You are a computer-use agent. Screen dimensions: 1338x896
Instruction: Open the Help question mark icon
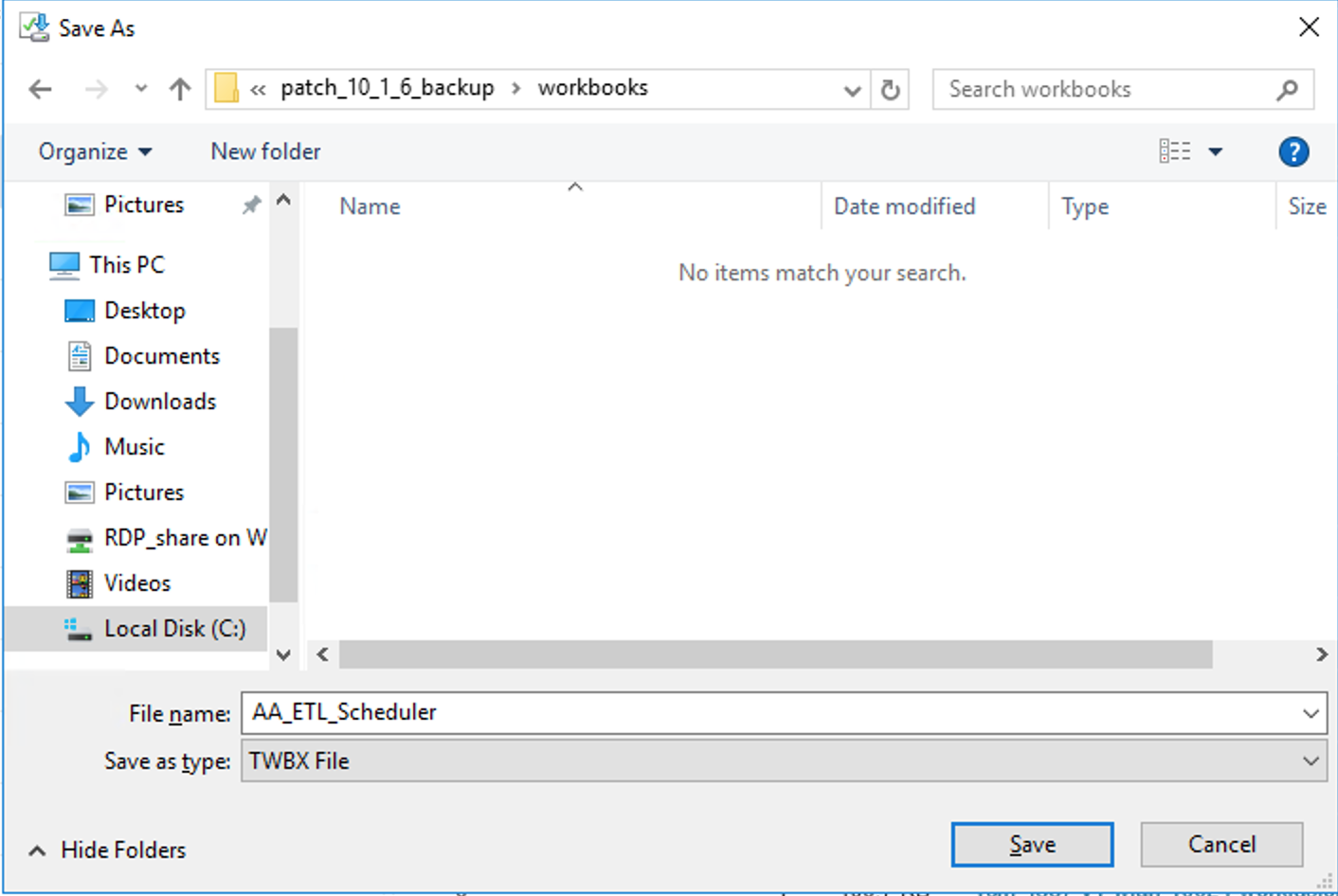[1293, 152]
